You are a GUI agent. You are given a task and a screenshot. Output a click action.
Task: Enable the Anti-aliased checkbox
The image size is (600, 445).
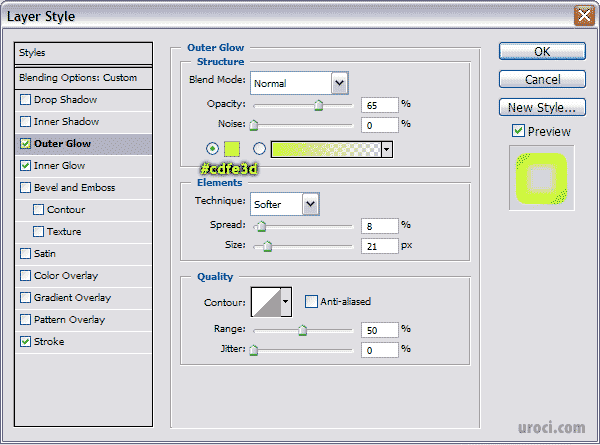(x=311, y=302)
